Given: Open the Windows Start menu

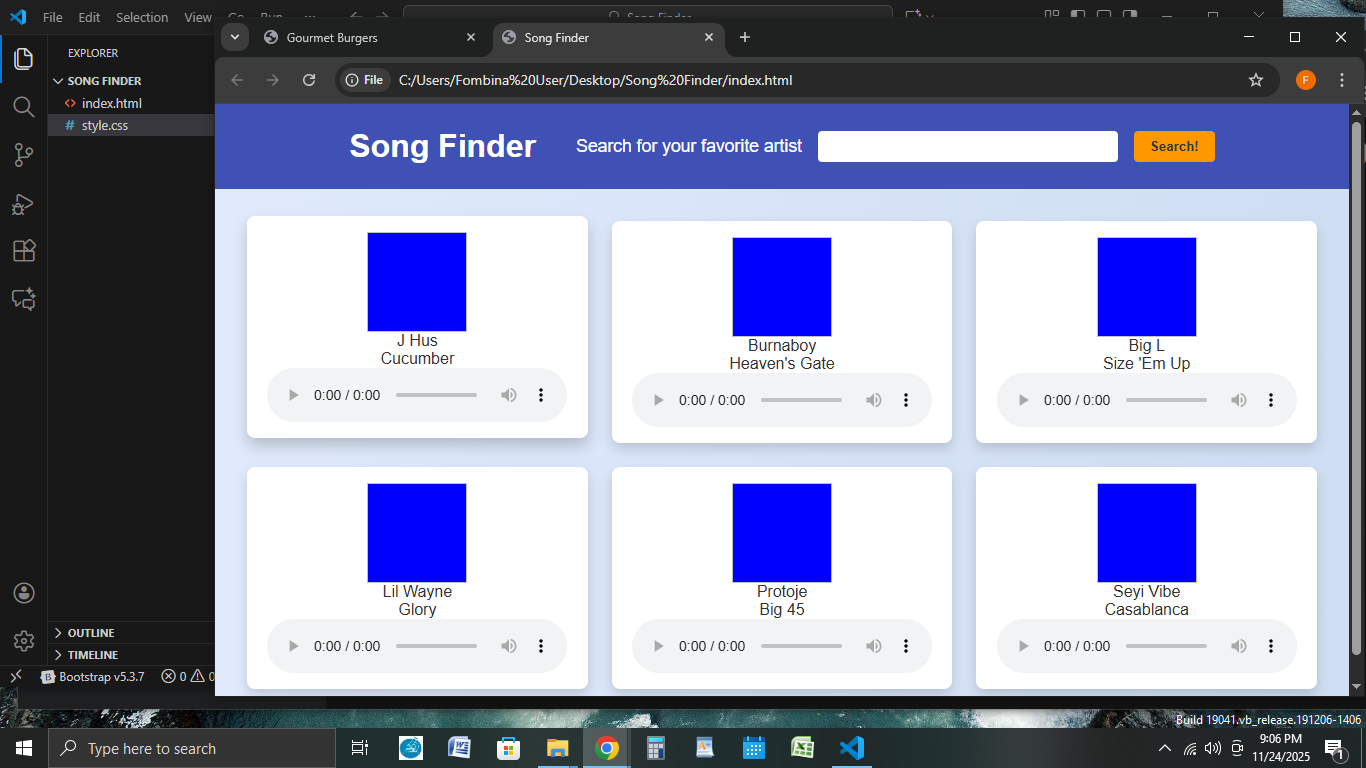Looking at the screenshot, I should (23, 748).
